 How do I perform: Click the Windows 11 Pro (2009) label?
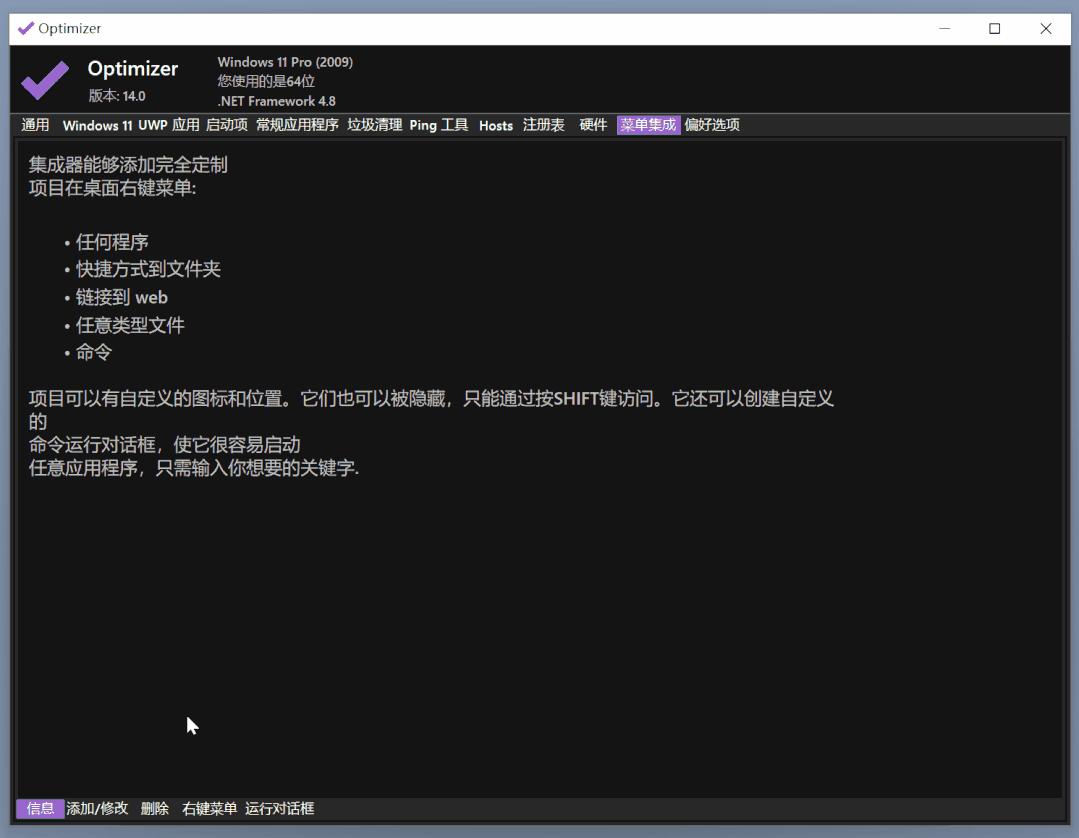point(285,62)
